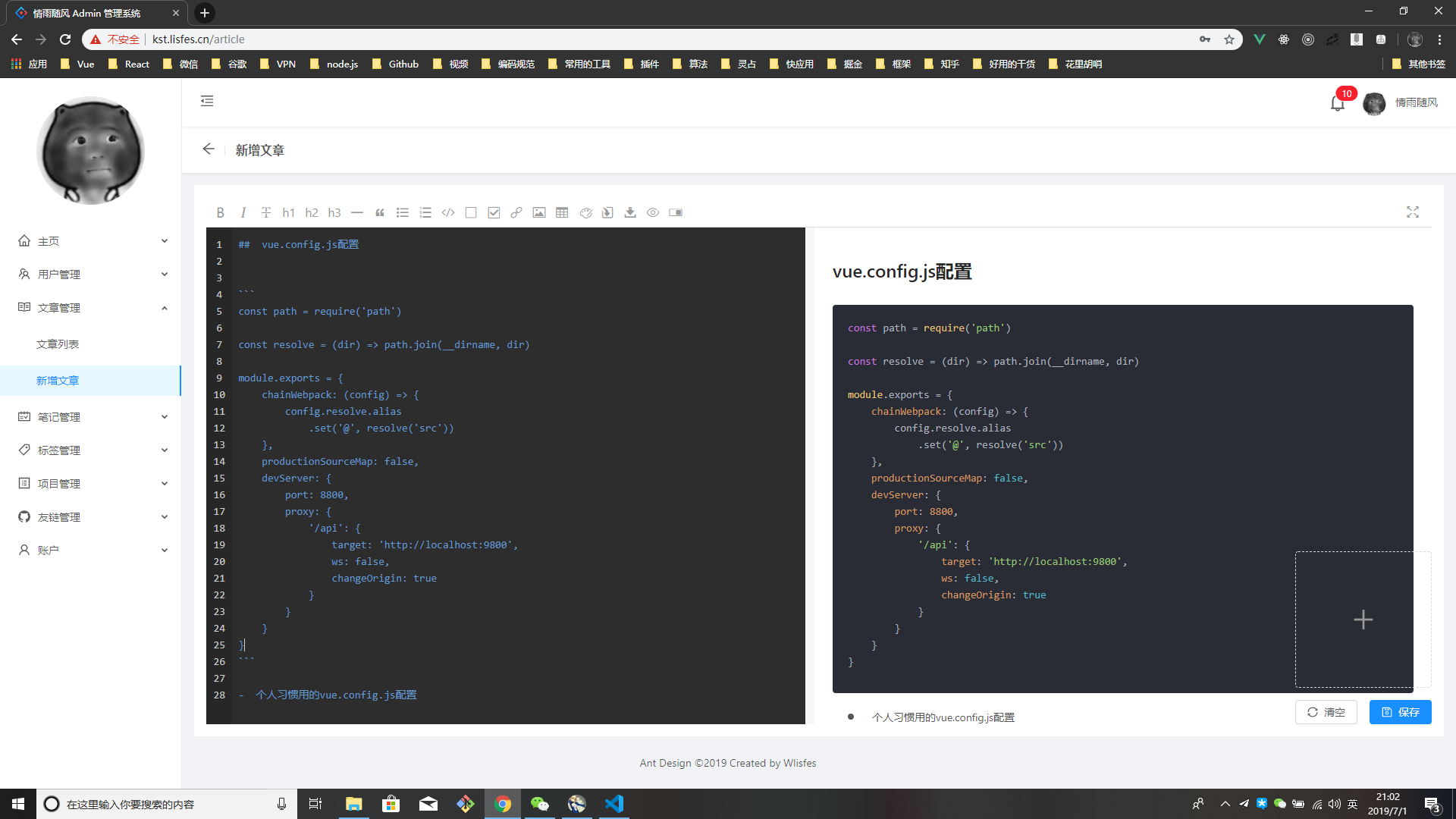
Task: Insert an image using the picture icon
Action: pos(539,213)
